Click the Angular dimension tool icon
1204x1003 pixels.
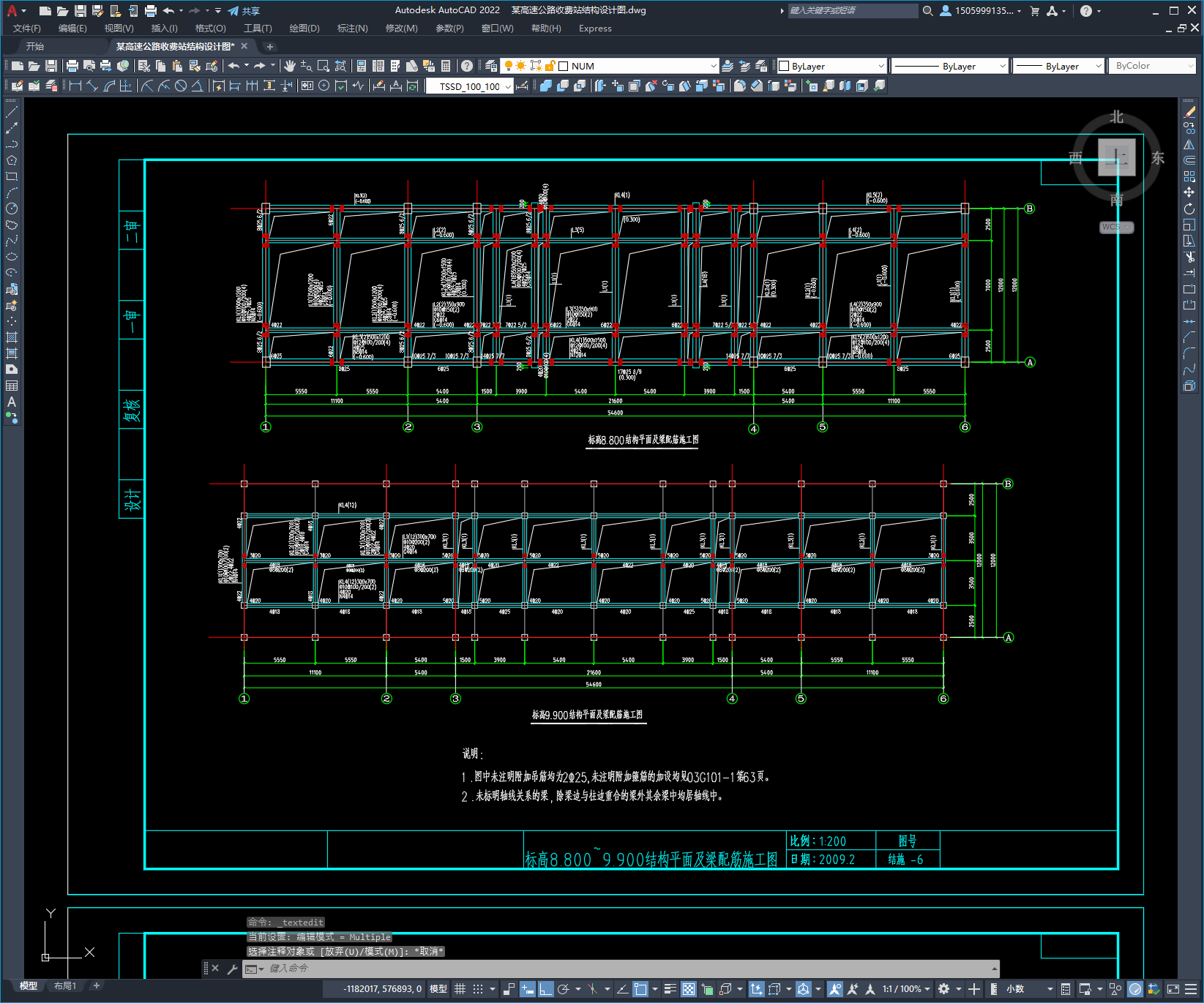click(x=197, y=86)
